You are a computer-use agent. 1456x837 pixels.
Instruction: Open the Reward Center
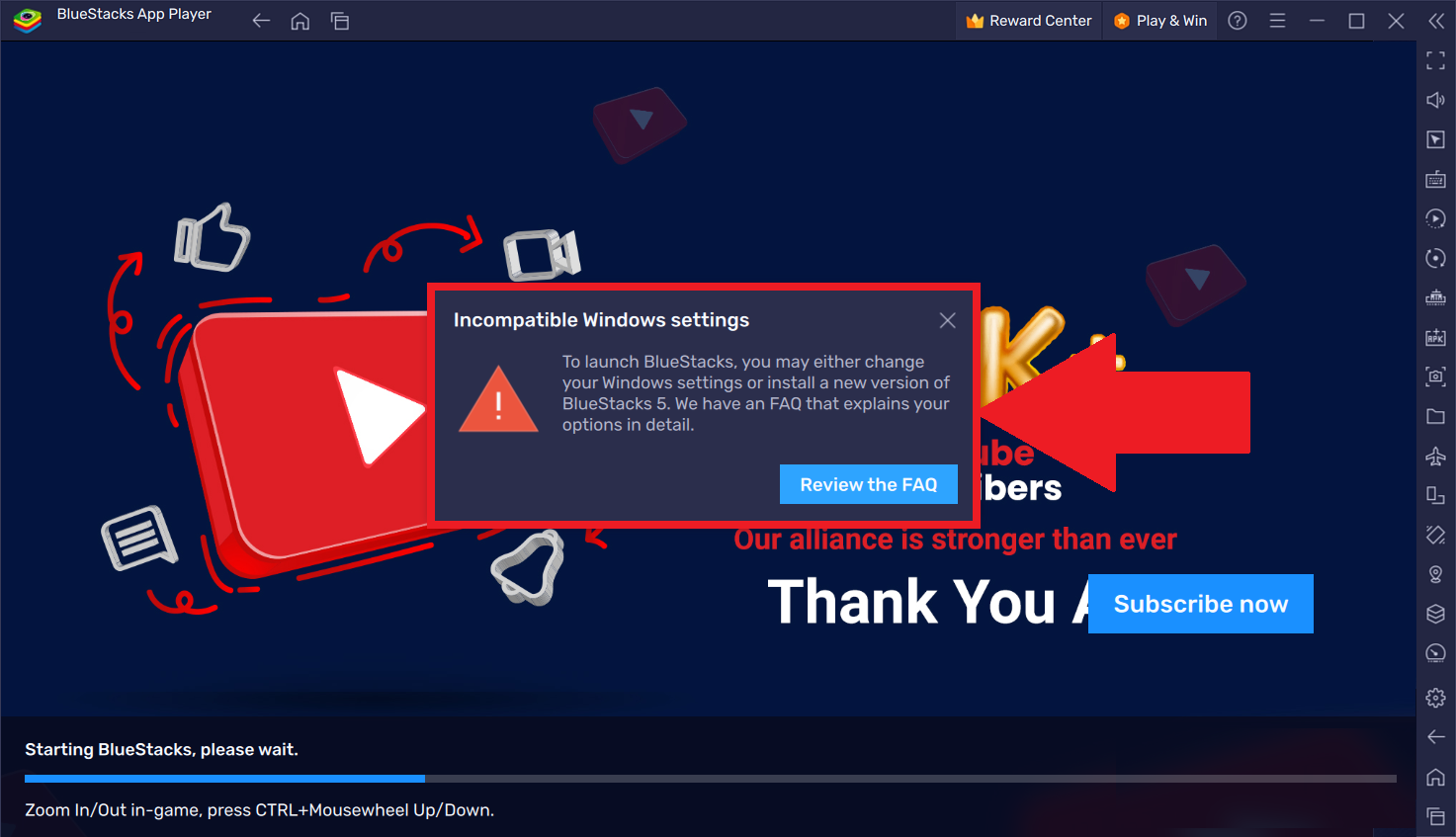(1028, 20)
